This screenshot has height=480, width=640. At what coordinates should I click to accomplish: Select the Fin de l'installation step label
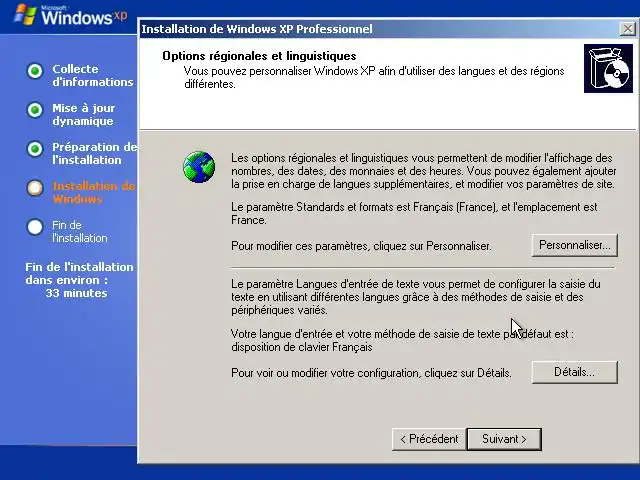tap(80, 231)
